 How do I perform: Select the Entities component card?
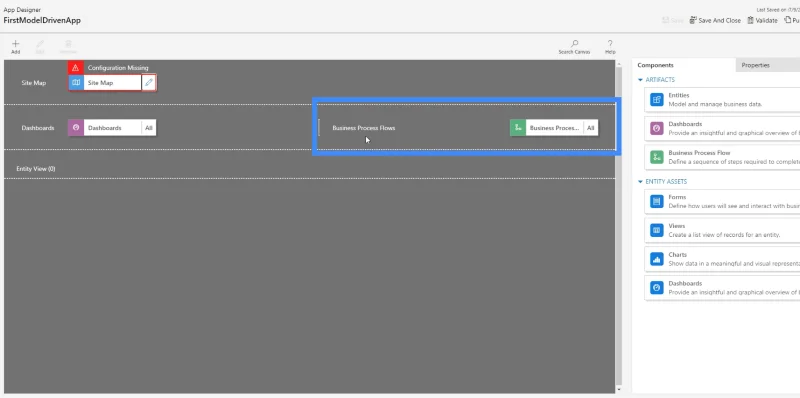click(722, 100)
